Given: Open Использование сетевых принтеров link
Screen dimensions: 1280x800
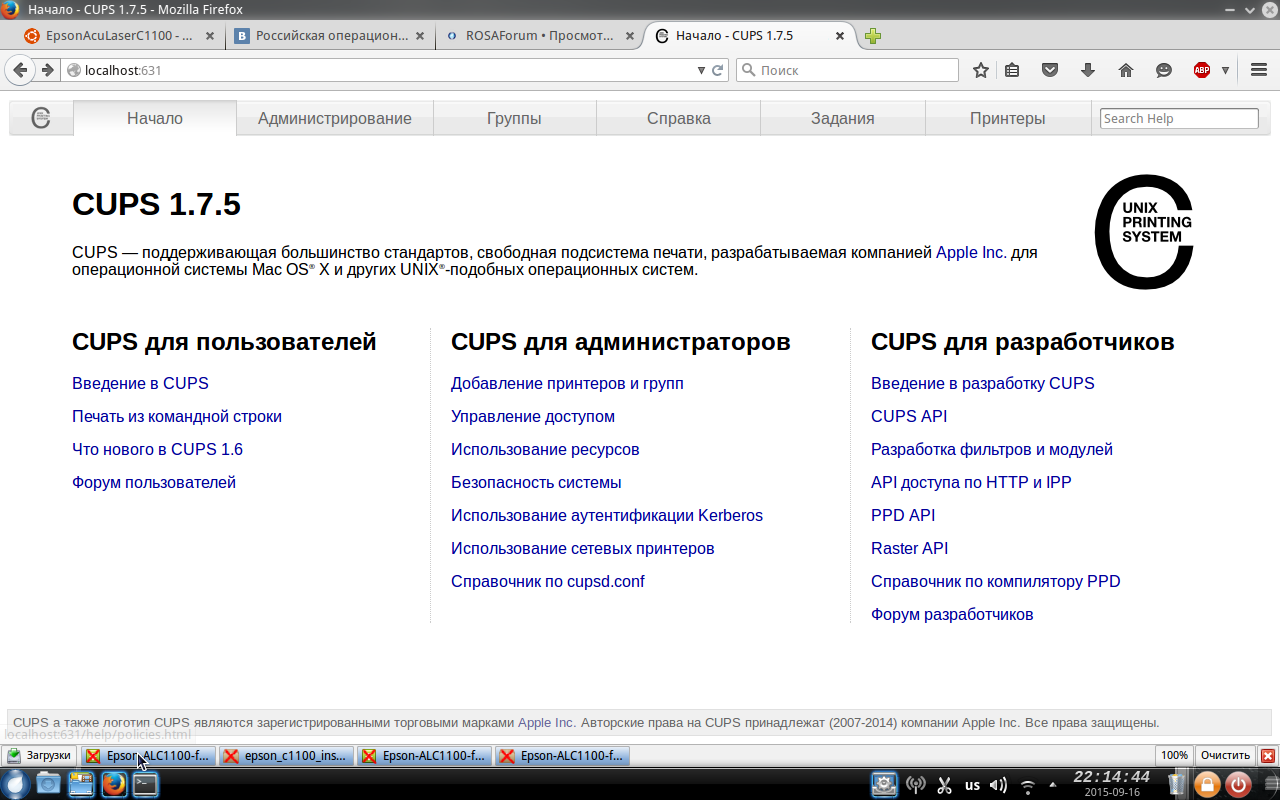Looking at the screenshot, I should pyautogui.click(x=583, y=548).
